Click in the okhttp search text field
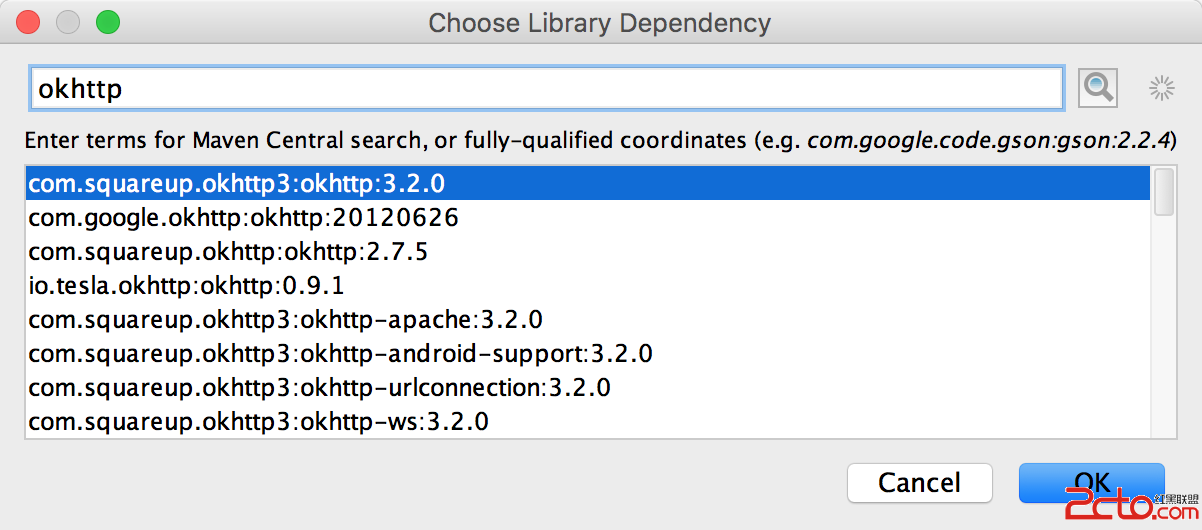The width and height of the screenshot is (1202, 530). point(545,88)
